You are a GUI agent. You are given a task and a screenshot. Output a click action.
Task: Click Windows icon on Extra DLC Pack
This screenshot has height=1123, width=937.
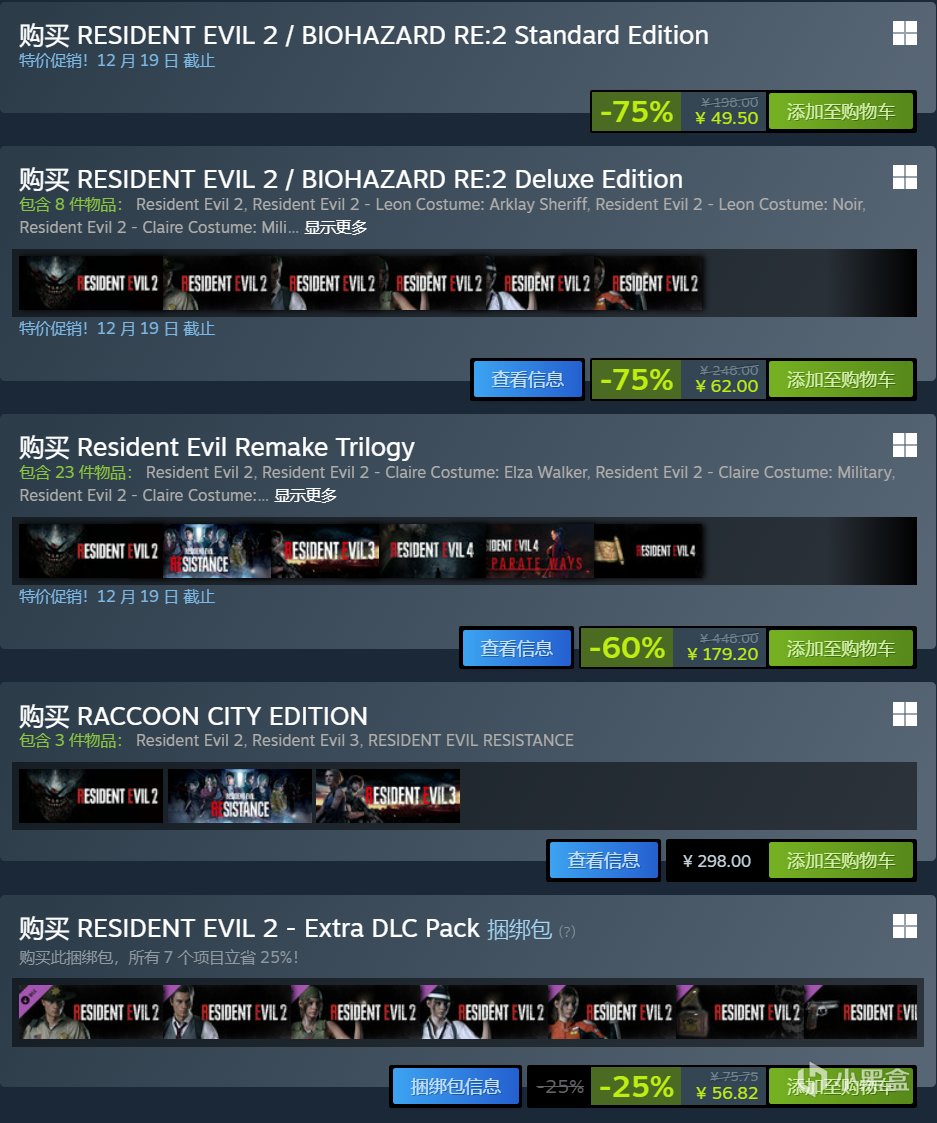click(905, 926)
